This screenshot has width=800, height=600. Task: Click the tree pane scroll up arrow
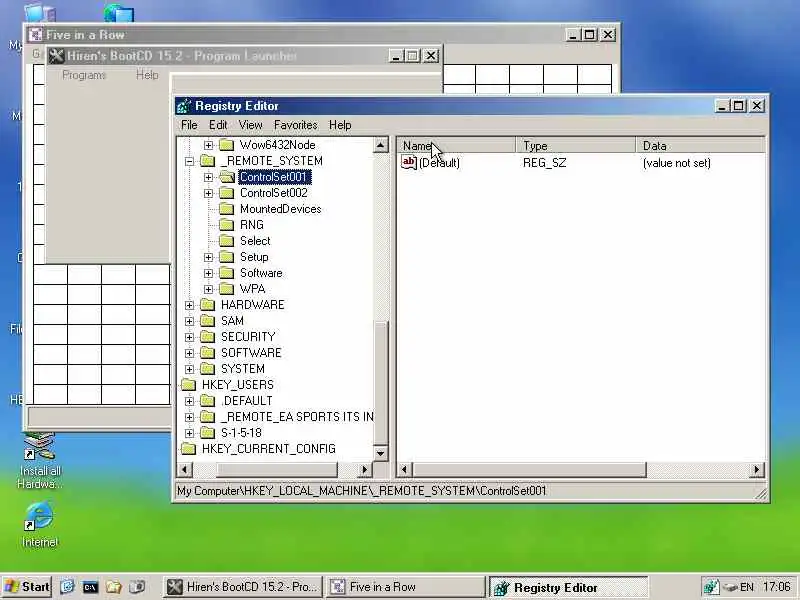[381, 145]
